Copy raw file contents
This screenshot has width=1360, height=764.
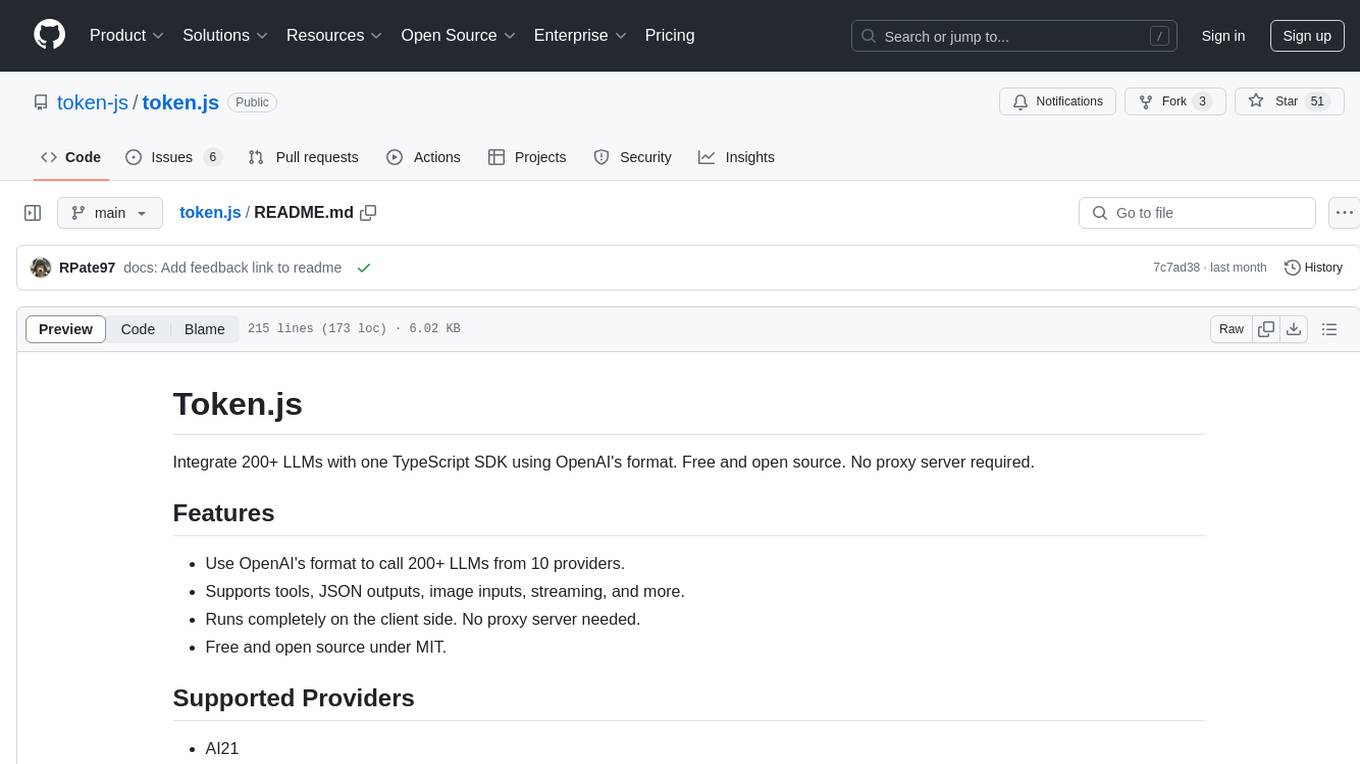point(1266,329)
